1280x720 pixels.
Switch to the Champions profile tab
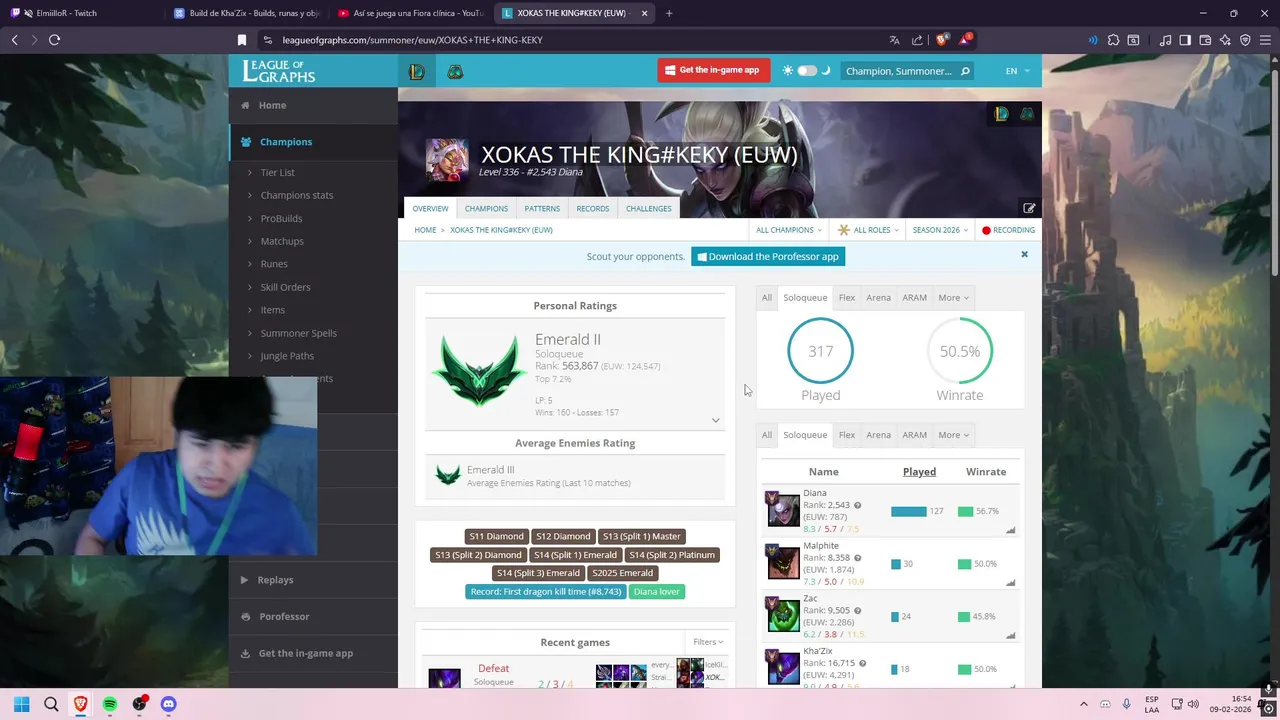486,208
